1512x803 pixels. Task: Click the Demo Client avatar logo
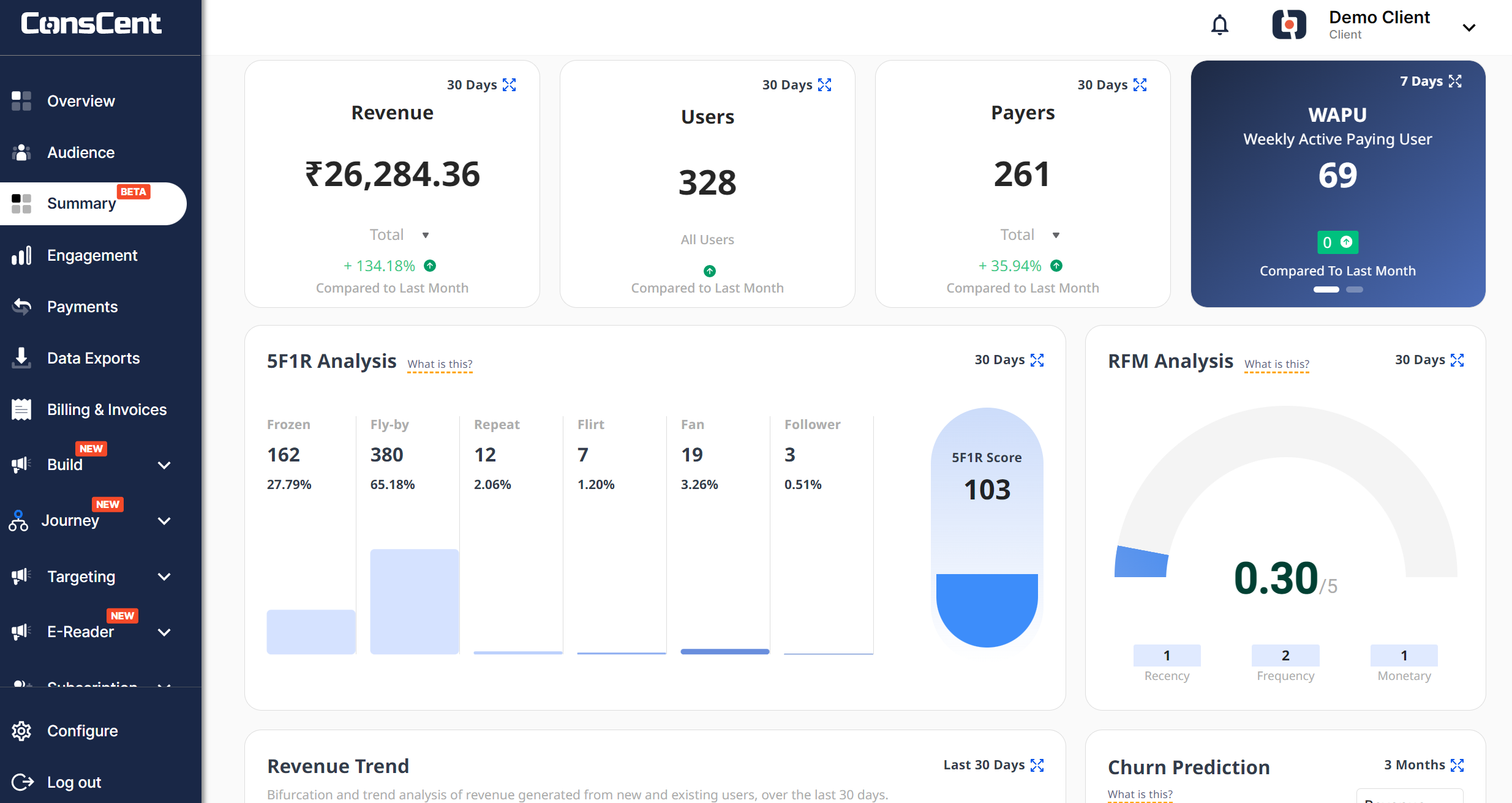point(1289,24)
